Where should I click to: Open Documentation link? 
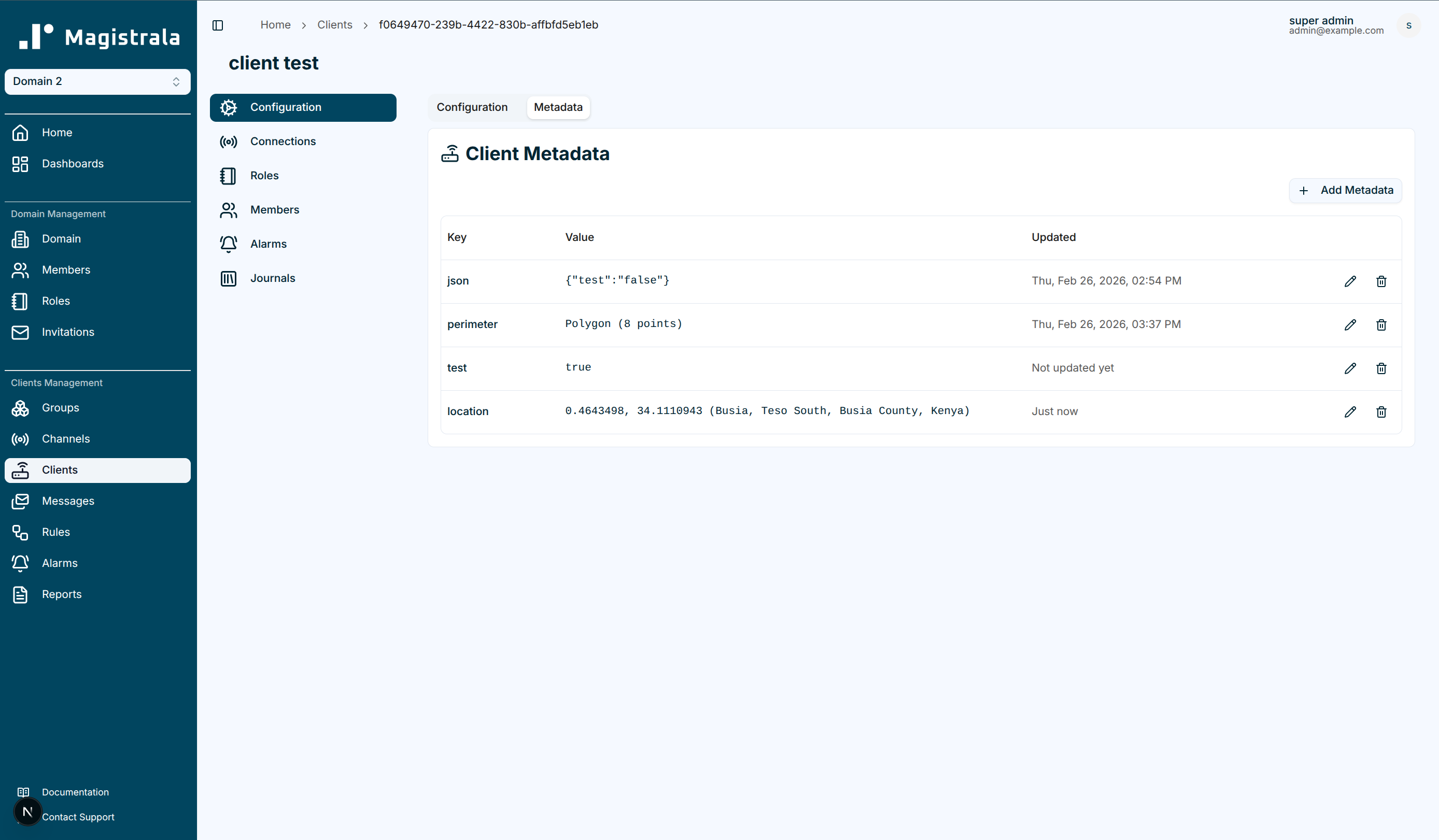[75, 792]
